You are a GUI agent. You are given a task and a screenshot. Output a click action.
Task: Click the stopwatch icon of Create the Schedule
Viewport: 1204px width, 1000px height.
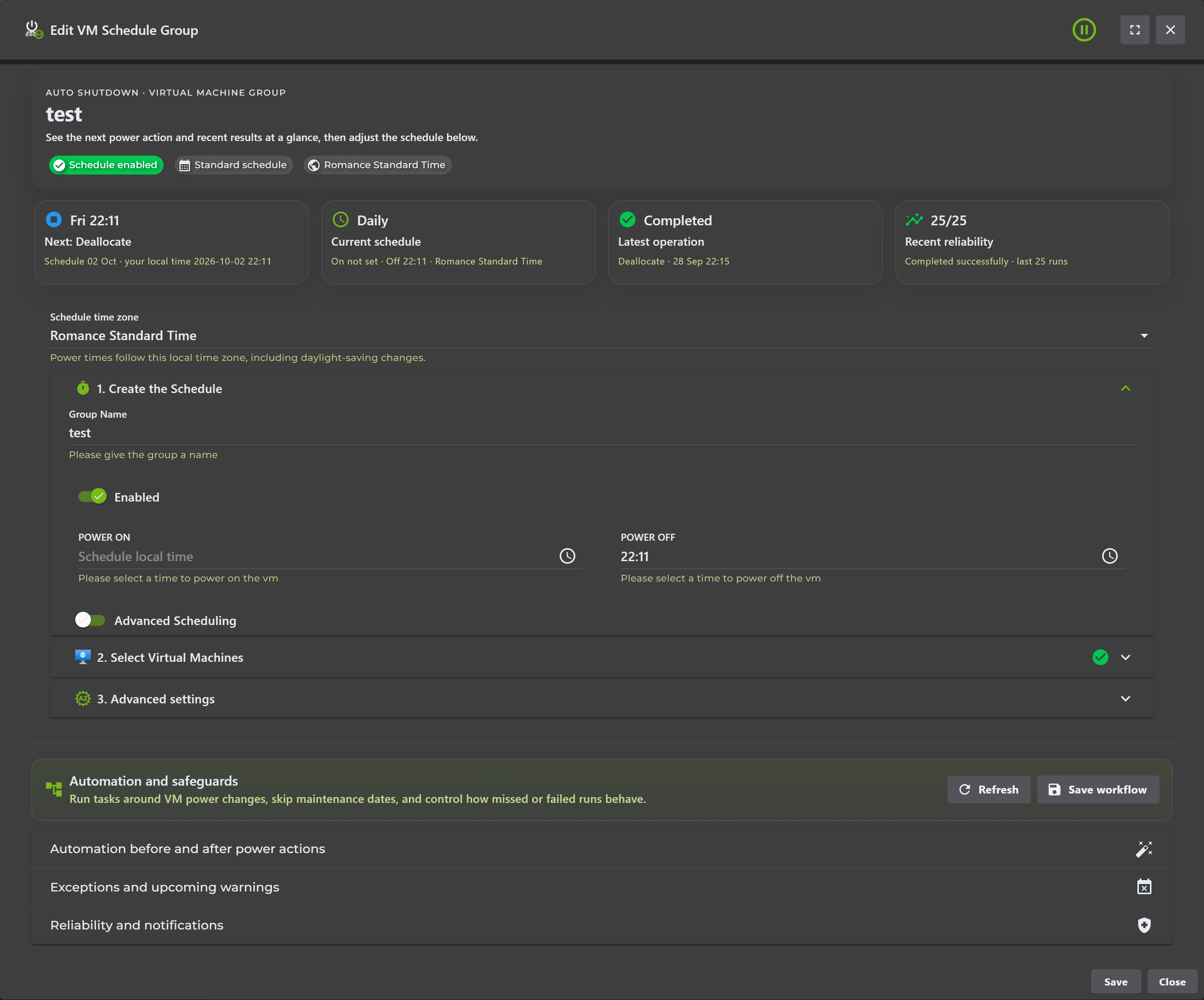pyautogui.click(x=83, y=389)
